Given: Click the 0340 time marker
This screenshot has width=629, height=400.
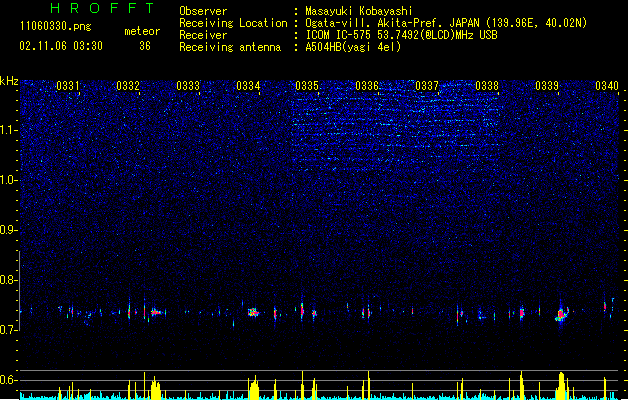Looking at the screenshot, I should [x=607, y=86].
